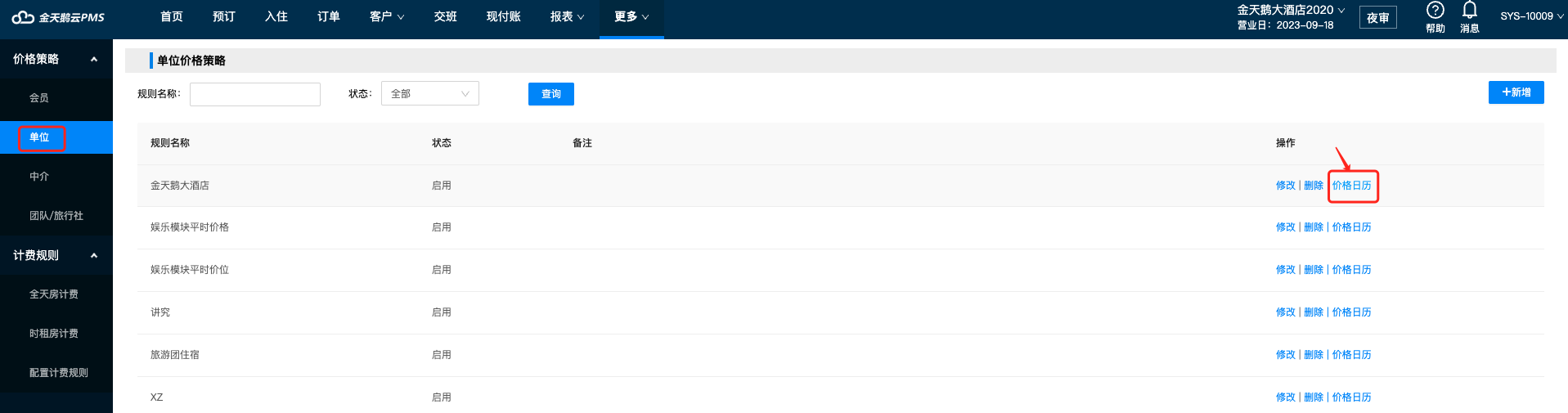This screenshot has height=413, width=1568.
Task: Open the 更多 menu
Action: [x=631, y=16]
